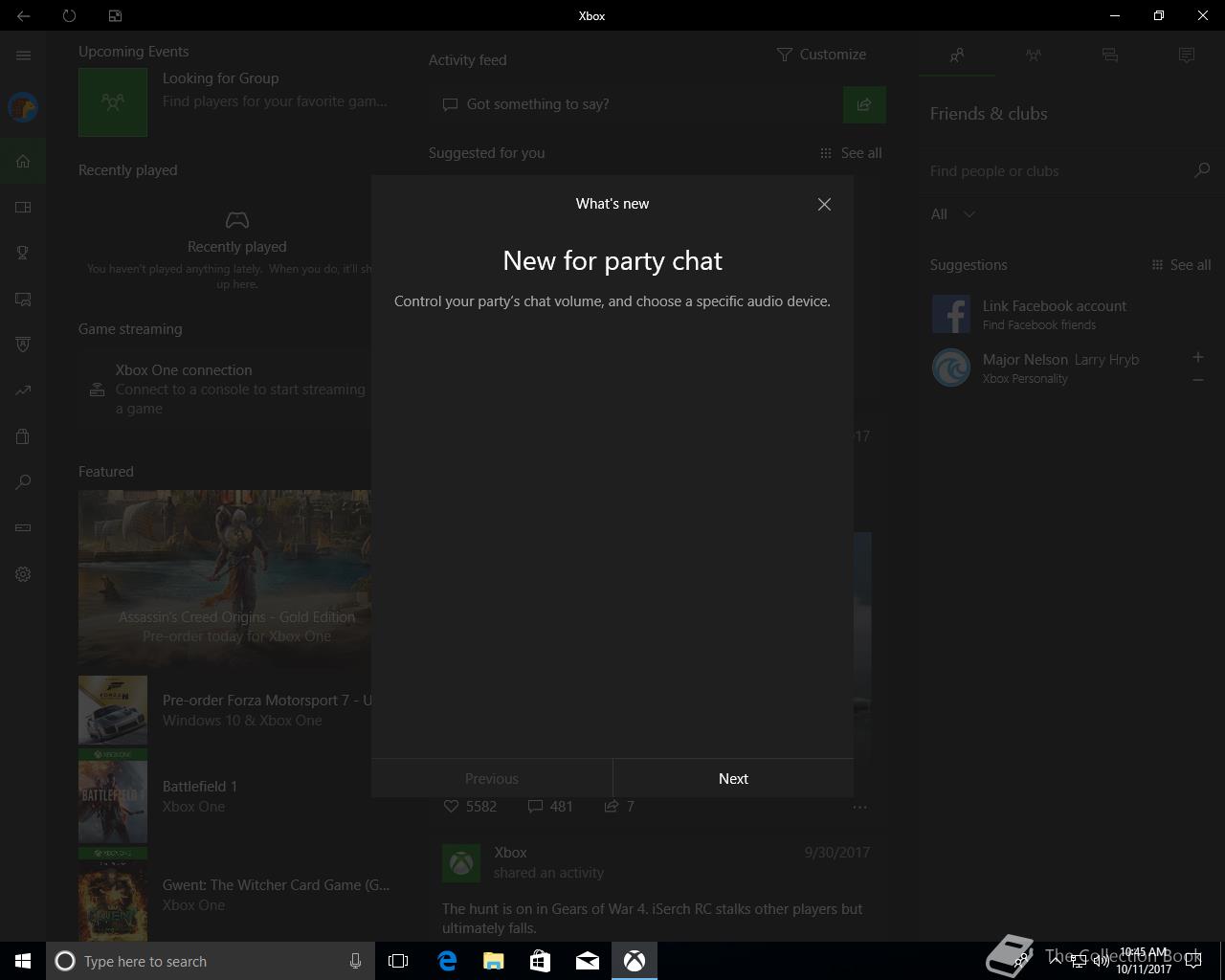Launch Microsoft Edge from taskbar
Image resolution: width=1225 pixels, height=980 pixels.
click(447, 961)
